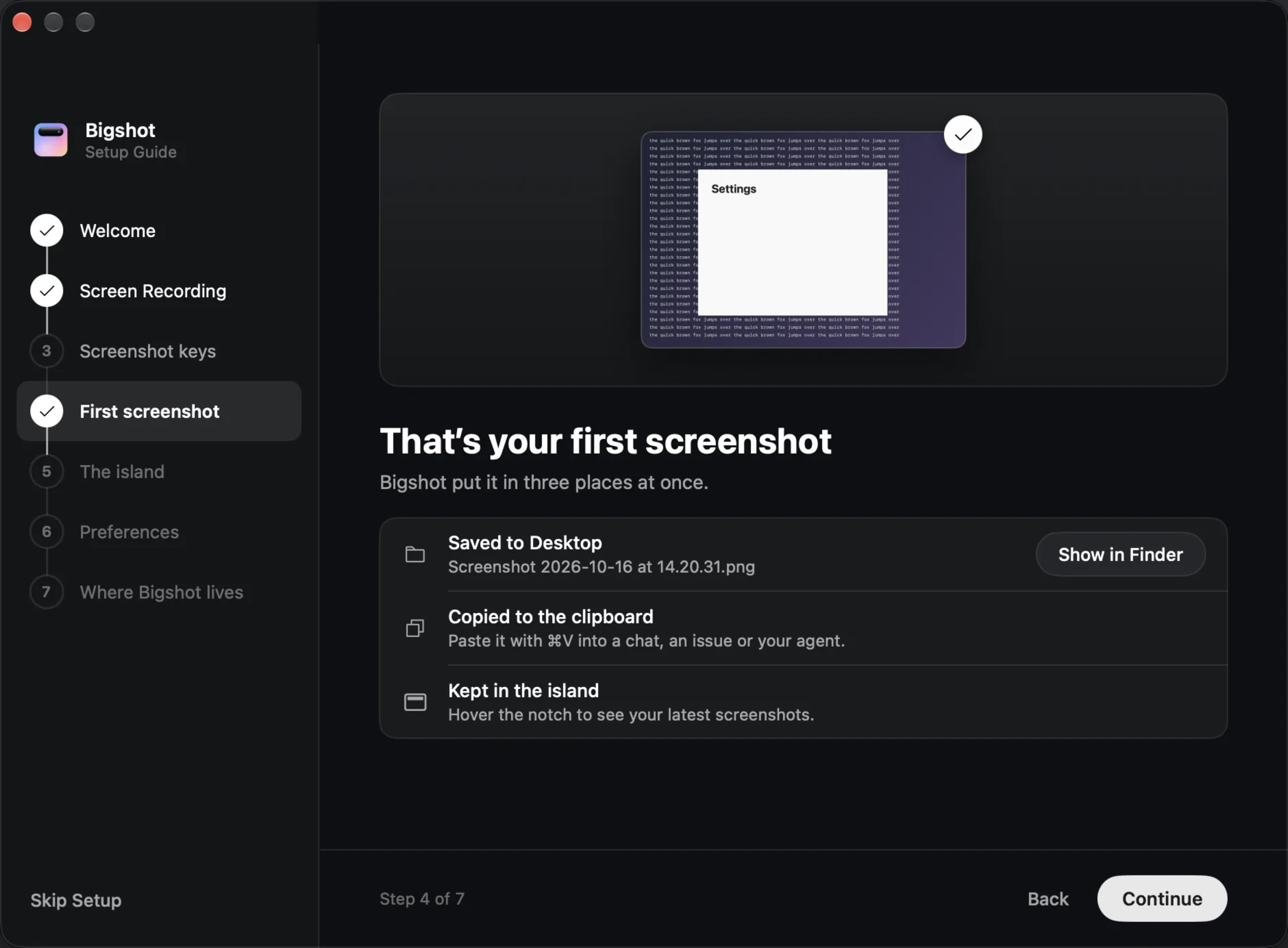1288x948 pixels.
Task: Click the step 7 number circle
Action: coord(47,592)
